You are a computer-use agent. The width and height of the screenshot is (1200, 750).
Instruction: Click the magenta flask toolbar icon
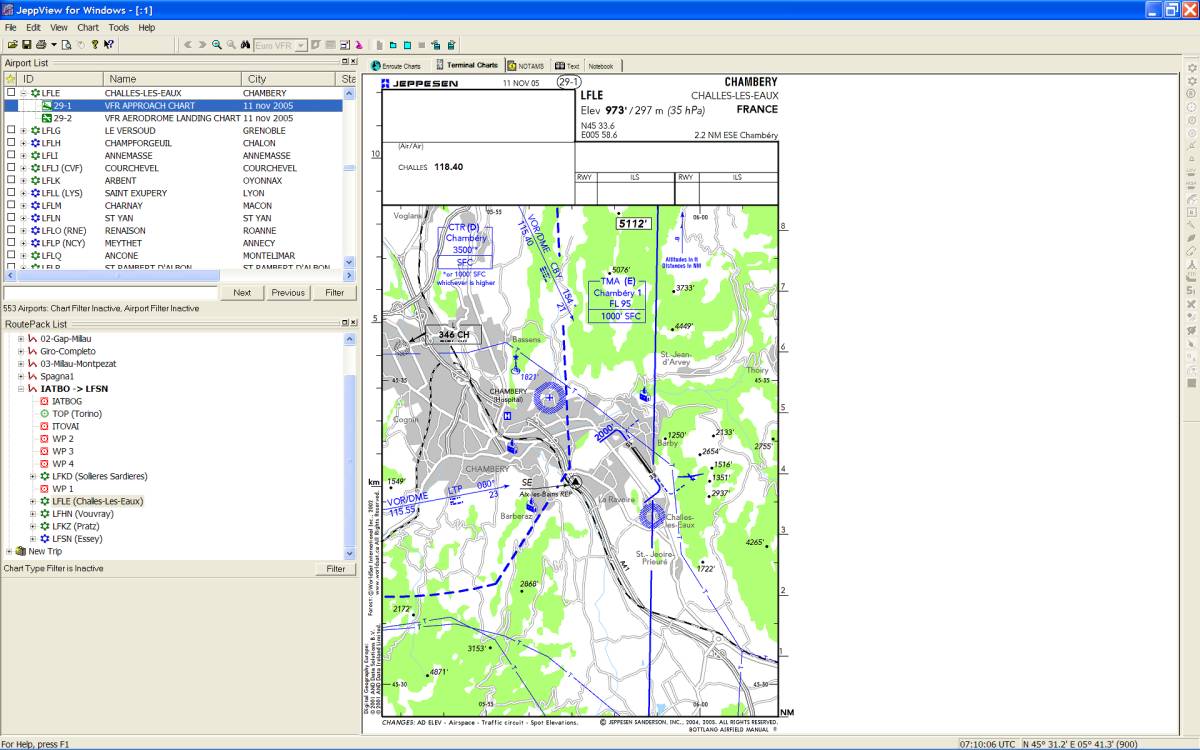(x=358, y=45)
